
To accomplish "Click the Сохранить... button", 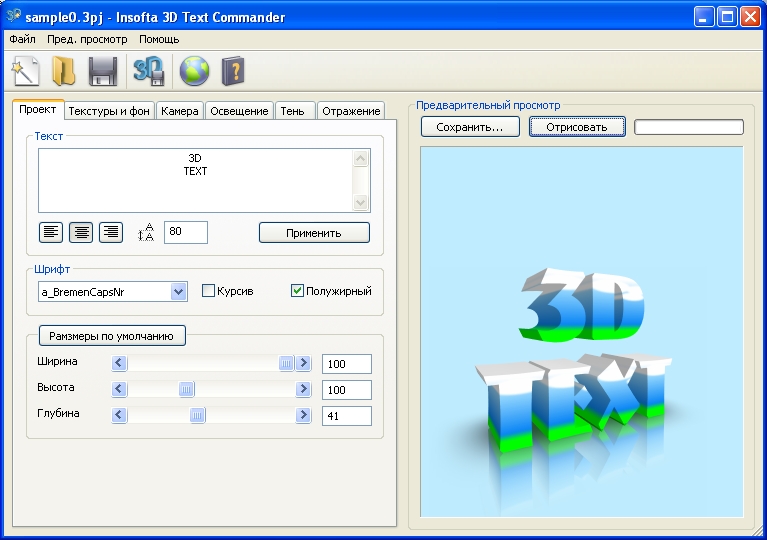I will [470, 127].
